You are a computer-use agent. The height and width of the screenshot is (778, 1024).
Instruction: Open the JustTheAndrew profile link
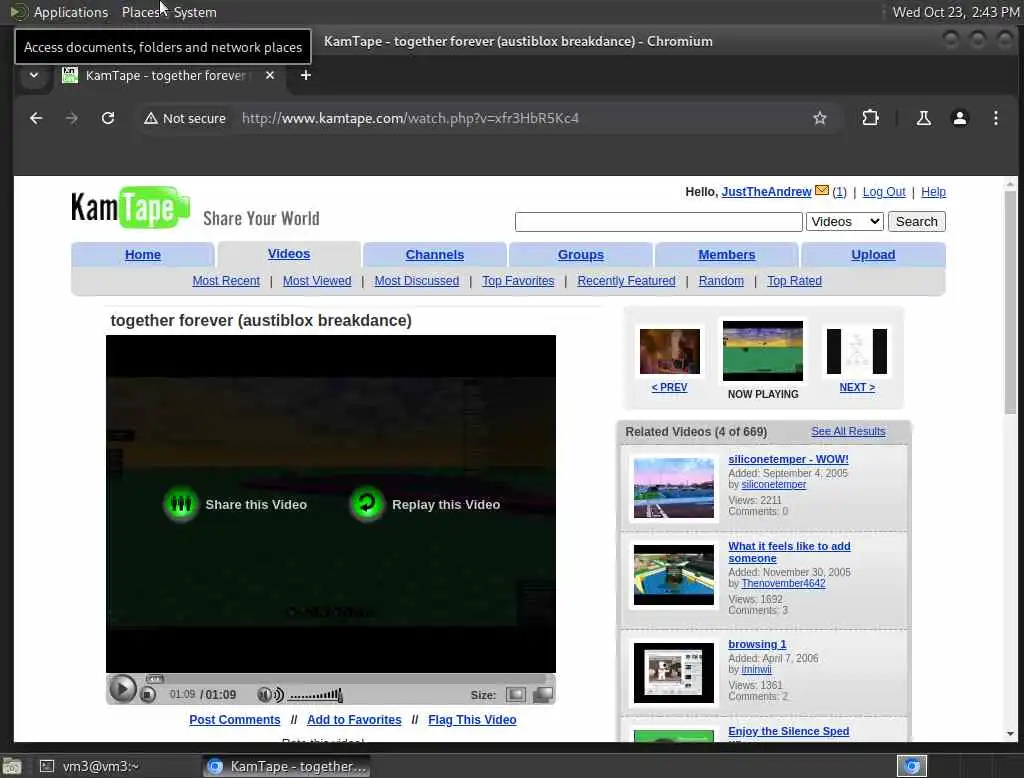point(766,191)
